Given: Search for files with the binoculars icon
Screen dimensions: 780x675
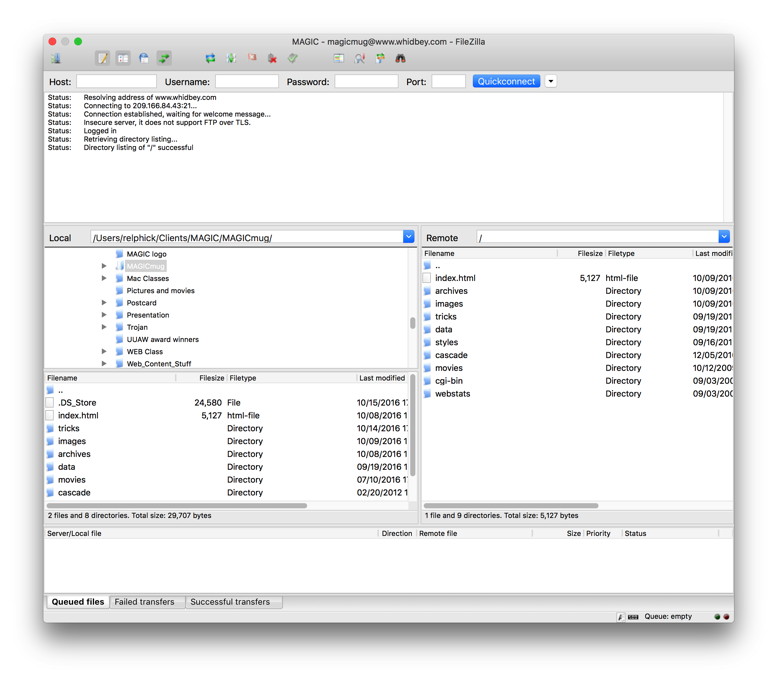Looking at the screenshot, I should pos(400,59).
